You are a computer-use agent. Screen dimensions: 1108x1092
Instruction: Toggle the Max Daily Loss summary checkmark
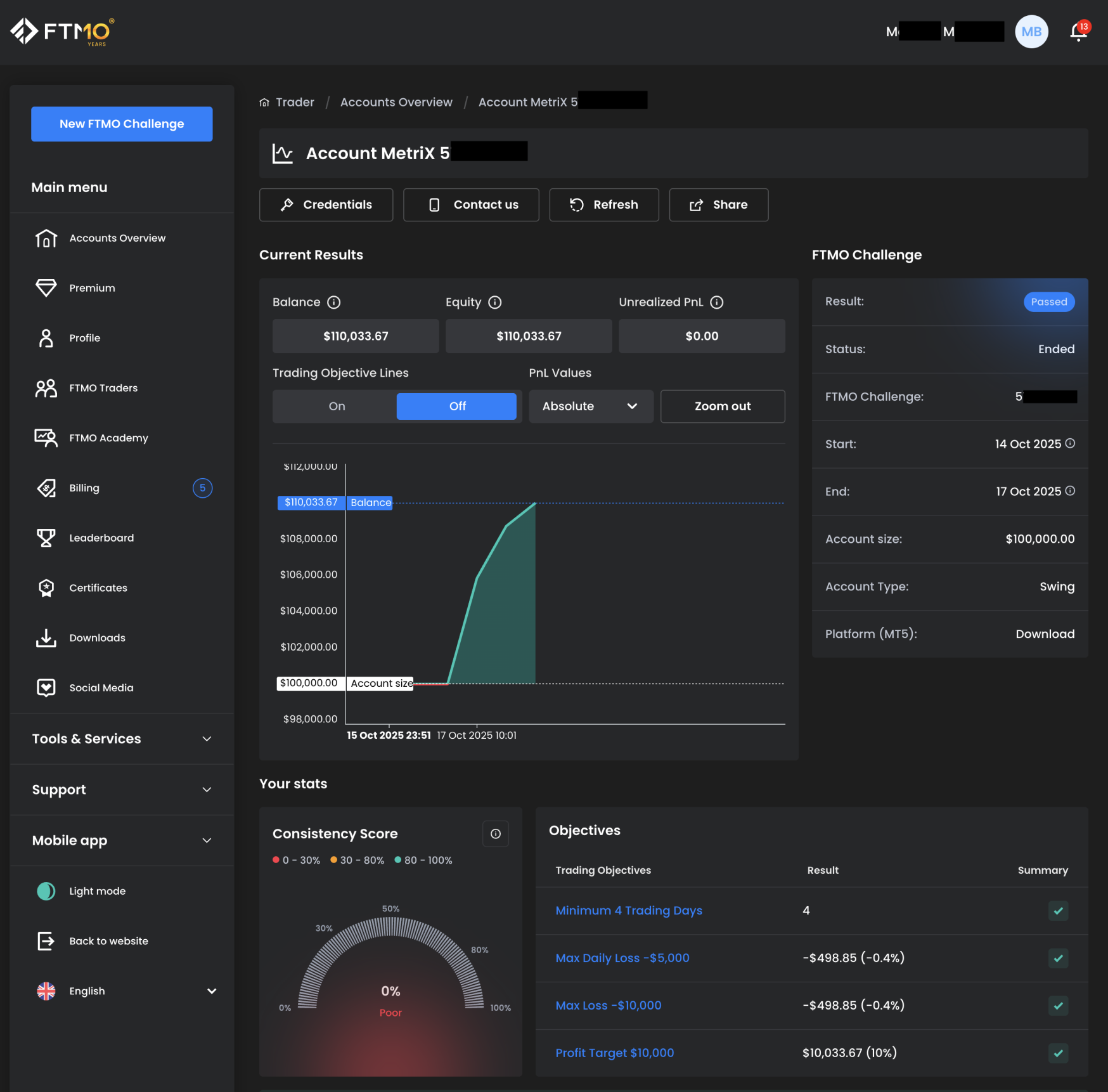(1057, 958)
